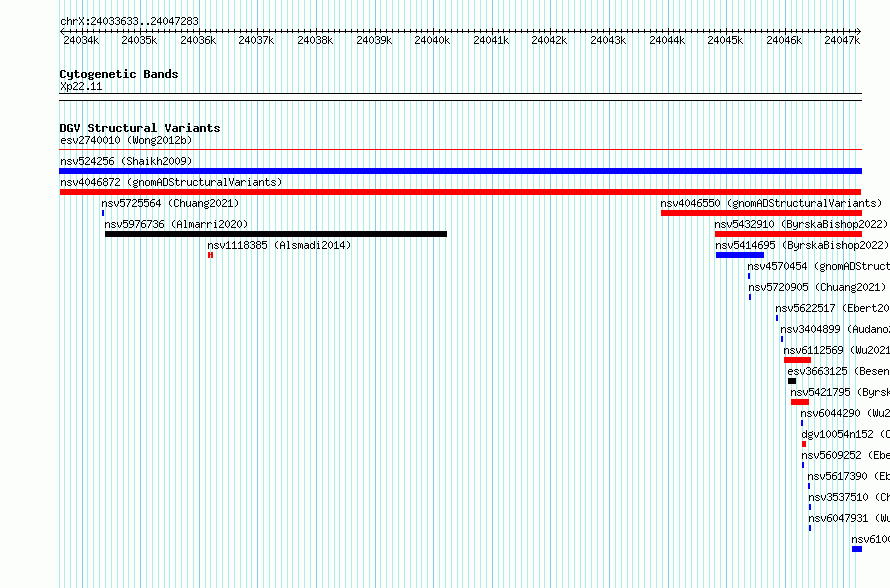This screenshot has width=890, height=588.
Task: Select the black esv3663125 variant block
Action: pyautogui.click(x=792, y=381)
